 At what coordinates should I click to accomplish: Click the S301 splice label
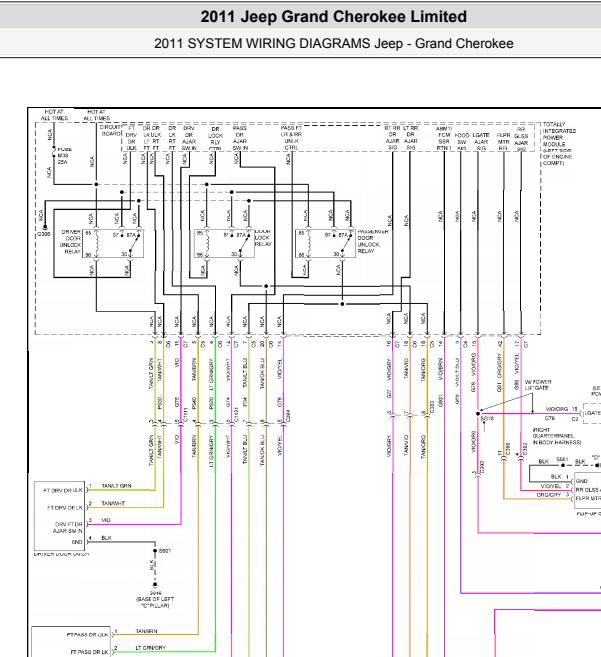165,551
